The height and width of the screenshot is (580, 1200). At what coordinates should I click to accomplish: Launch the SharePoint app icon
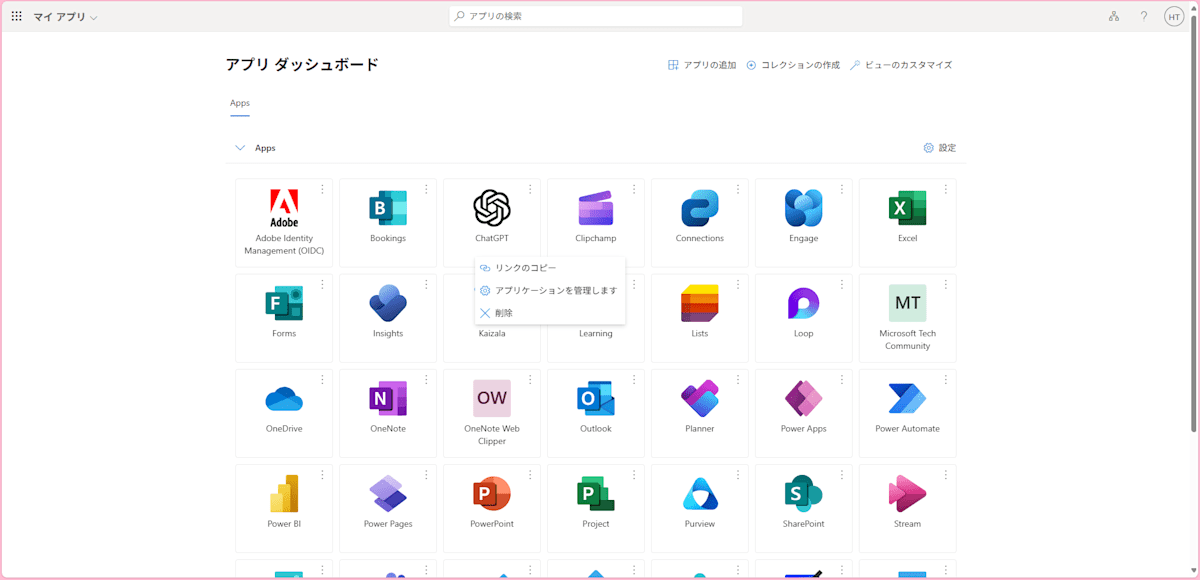coord(803,493)
